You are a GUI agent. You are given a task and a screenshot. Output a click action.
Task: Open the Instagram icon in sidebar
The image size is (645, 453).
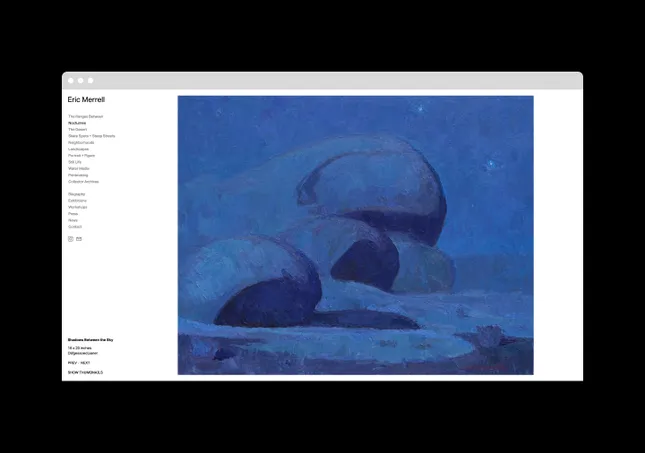(70, 239)
